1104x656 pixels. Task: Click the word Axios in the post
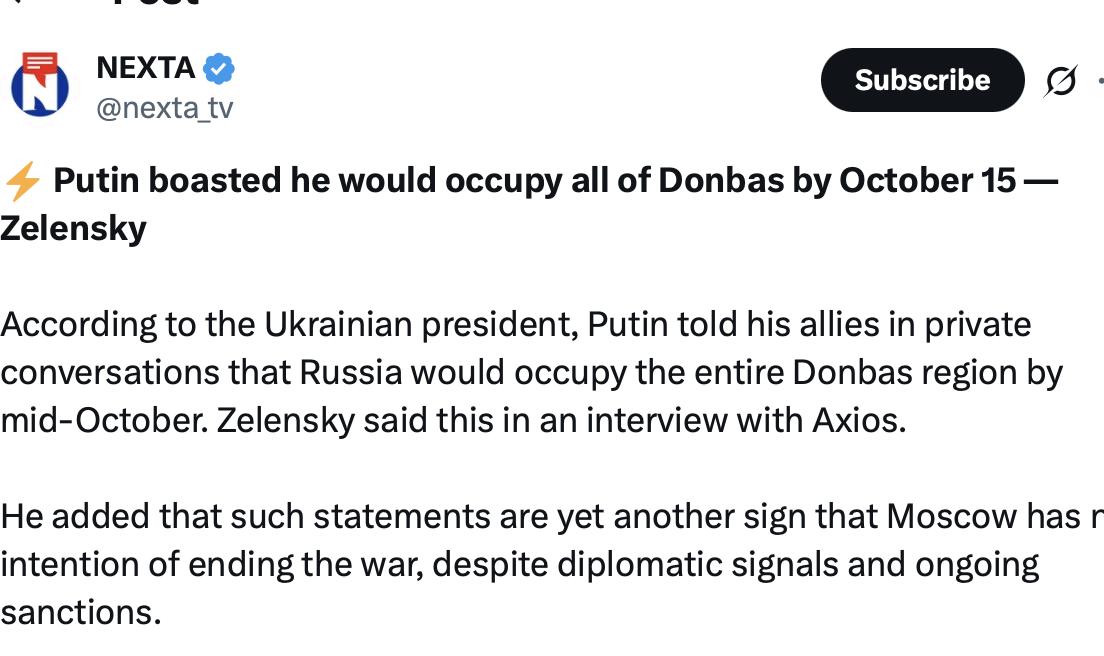859,421
